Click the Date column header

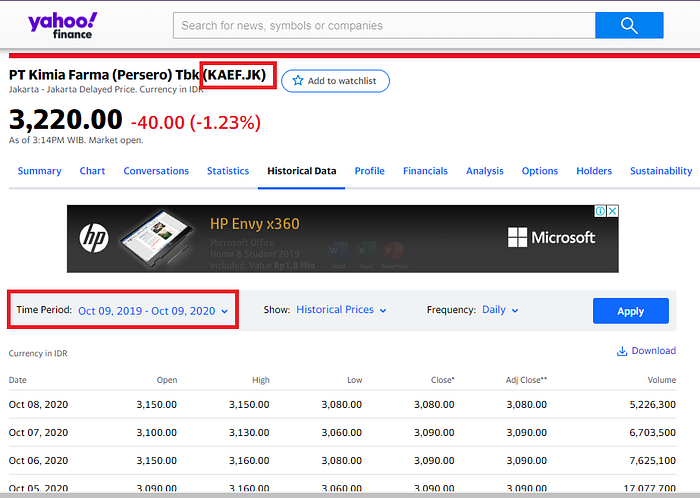pos(17,380)
